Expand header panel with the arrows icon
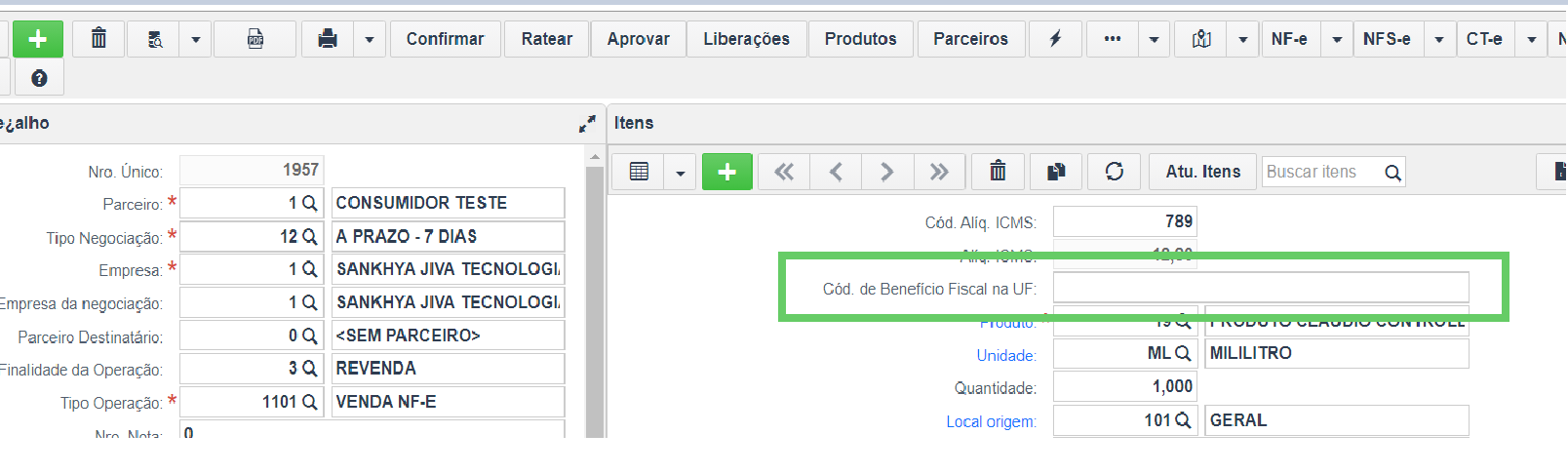Viewport: 1568px width, 474px height. pos(587,124)
